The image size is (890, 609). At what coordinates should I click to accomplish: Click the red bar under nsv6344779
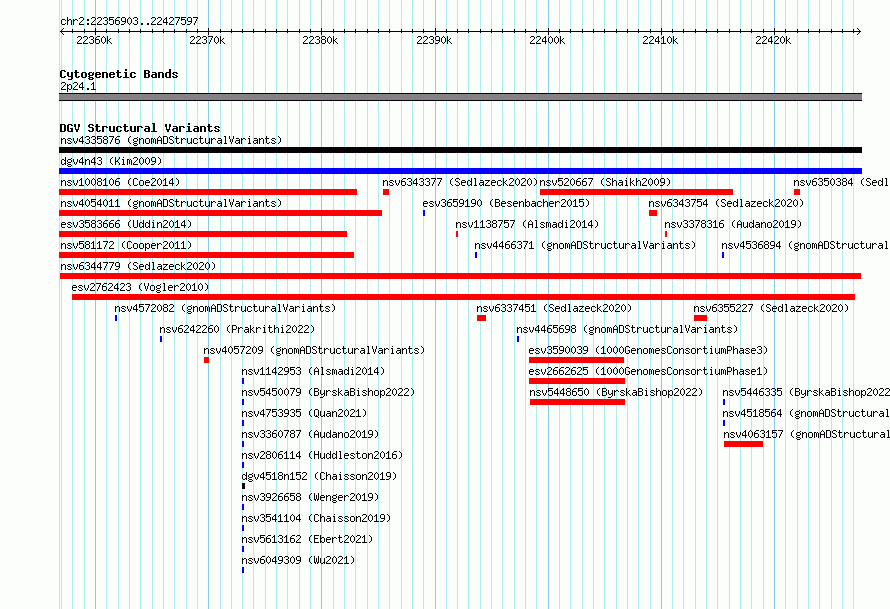tap(460, 276)
